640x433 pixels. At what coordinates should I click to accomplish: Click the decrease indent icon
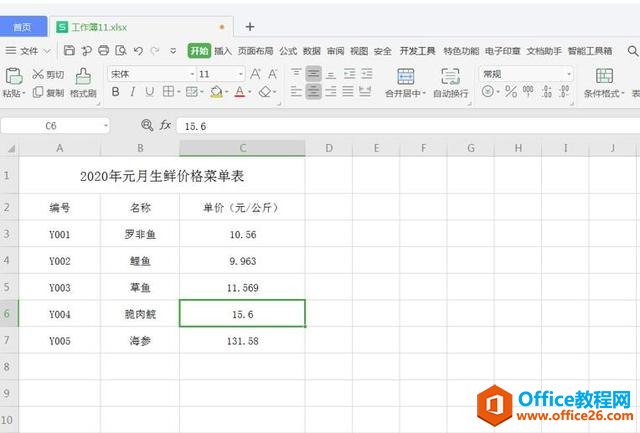(x=349, y=74)
